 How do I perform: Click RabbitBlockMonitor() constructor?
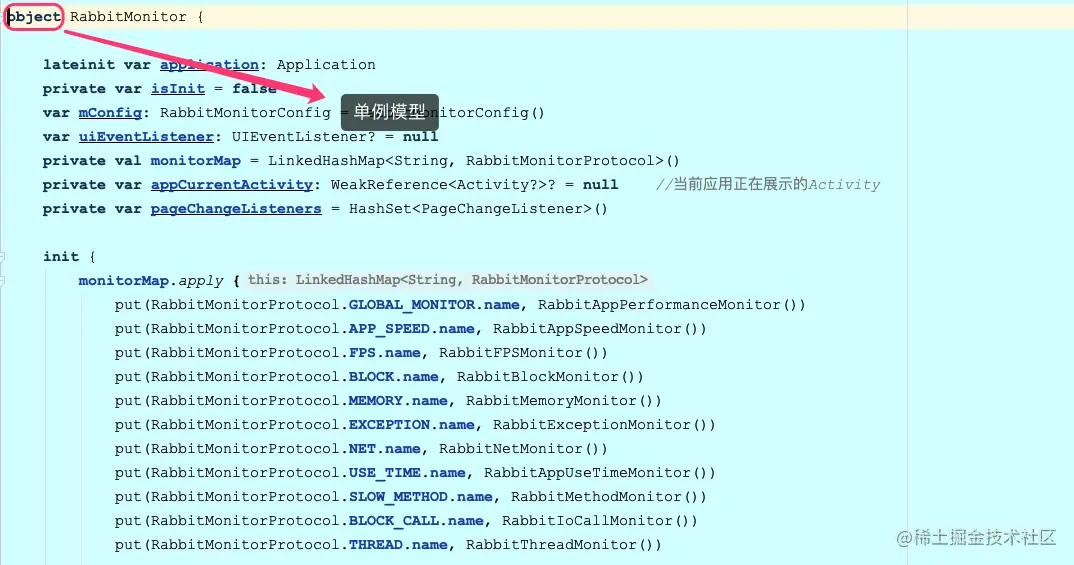click(550, 376)
